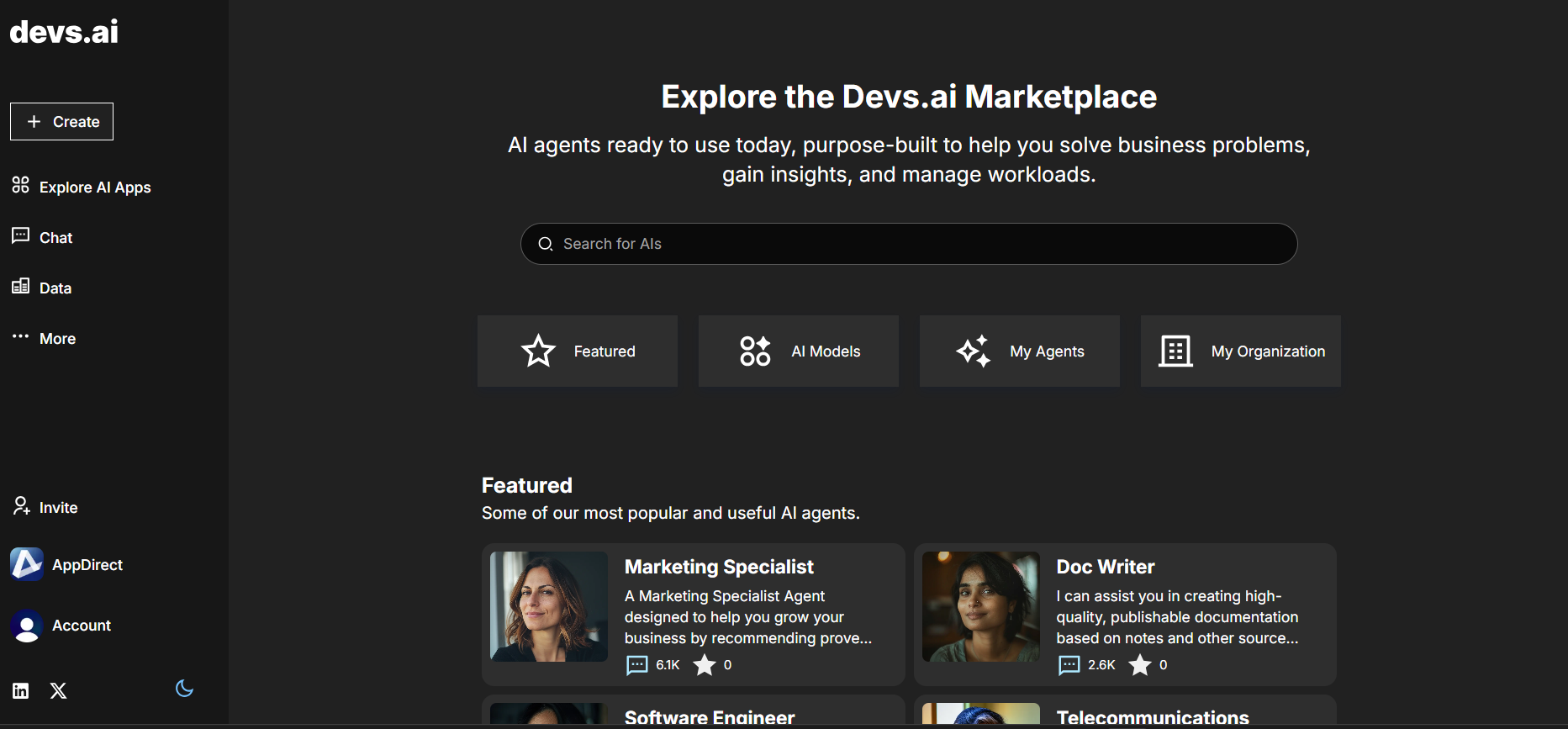Select the My Agents category tab
1568x729 pixels.
[x=1020, y=351]
